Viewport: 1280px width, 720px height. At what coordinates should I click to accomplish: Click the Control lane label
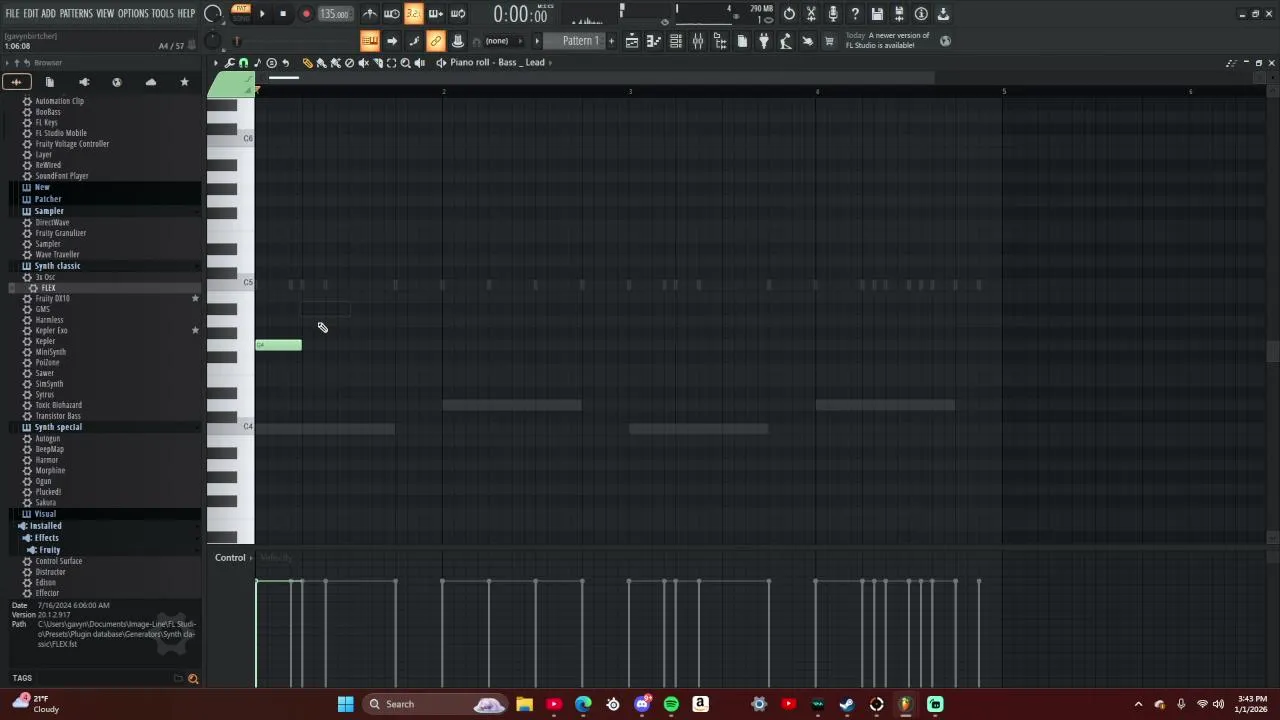(230, 558)
